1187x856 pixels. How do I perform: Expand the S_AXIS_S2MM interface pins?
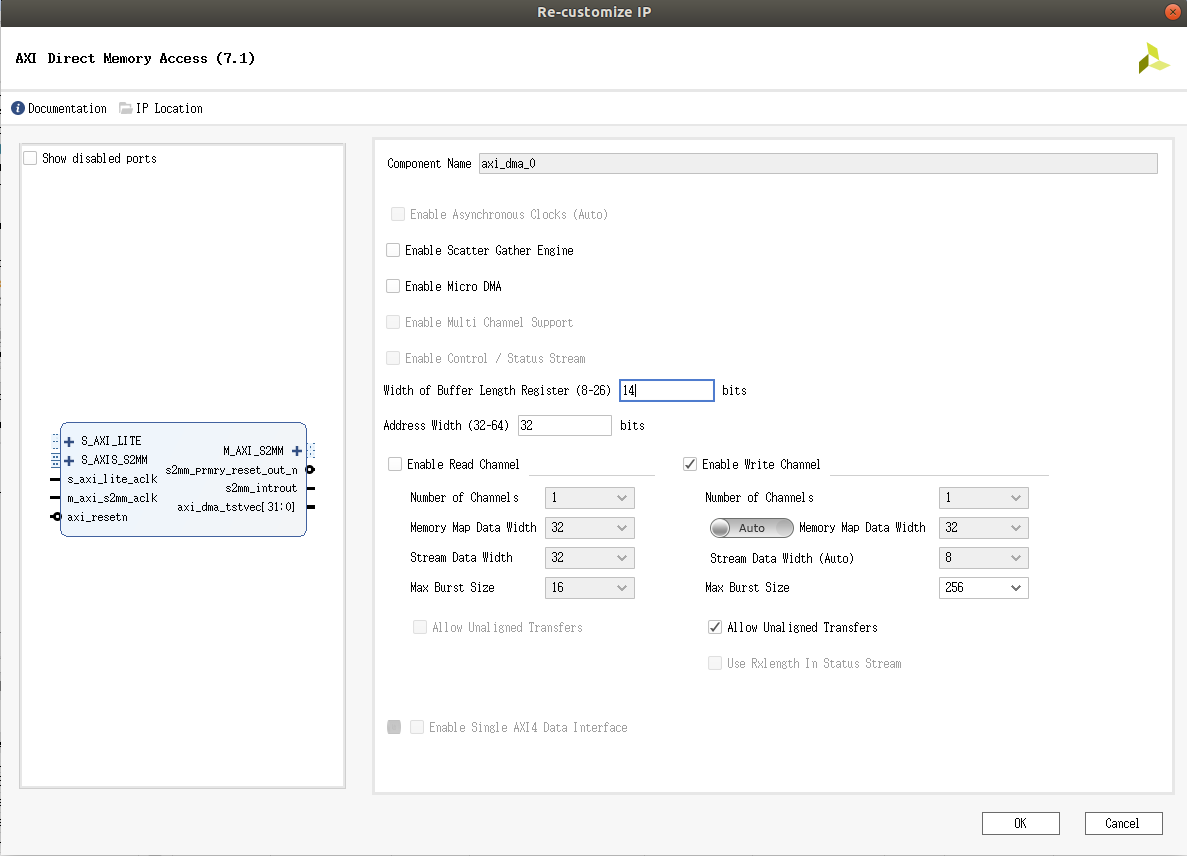pos(68,459)
